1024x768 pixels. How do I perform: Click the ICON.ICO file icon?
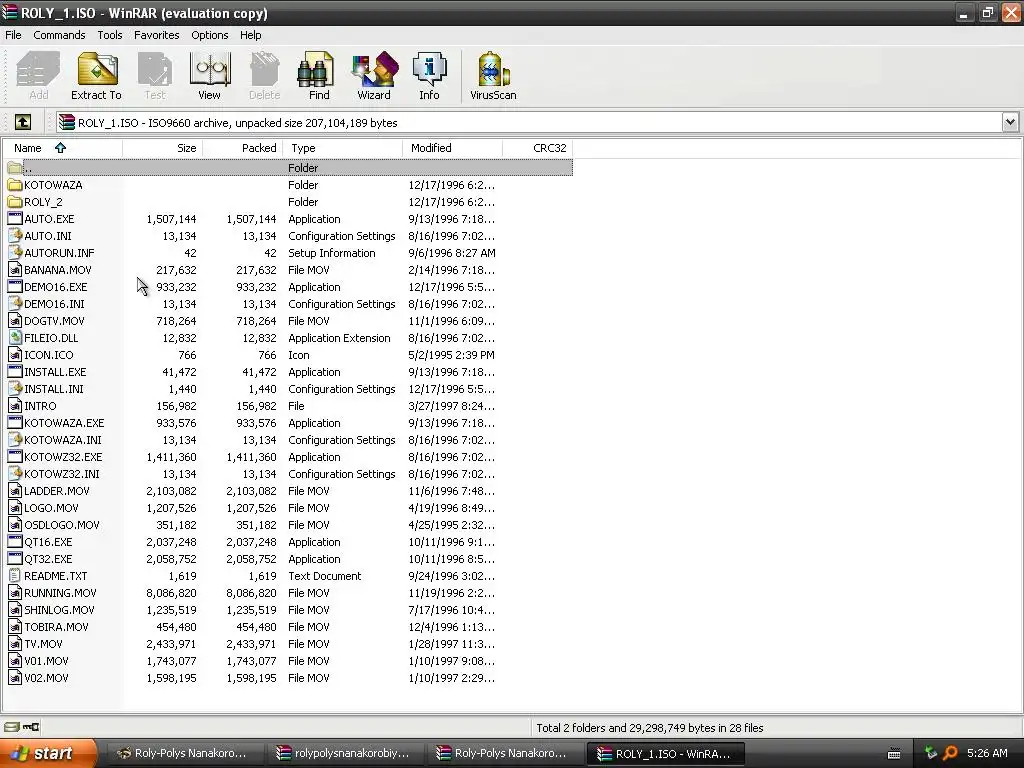(x=14, y=355)
